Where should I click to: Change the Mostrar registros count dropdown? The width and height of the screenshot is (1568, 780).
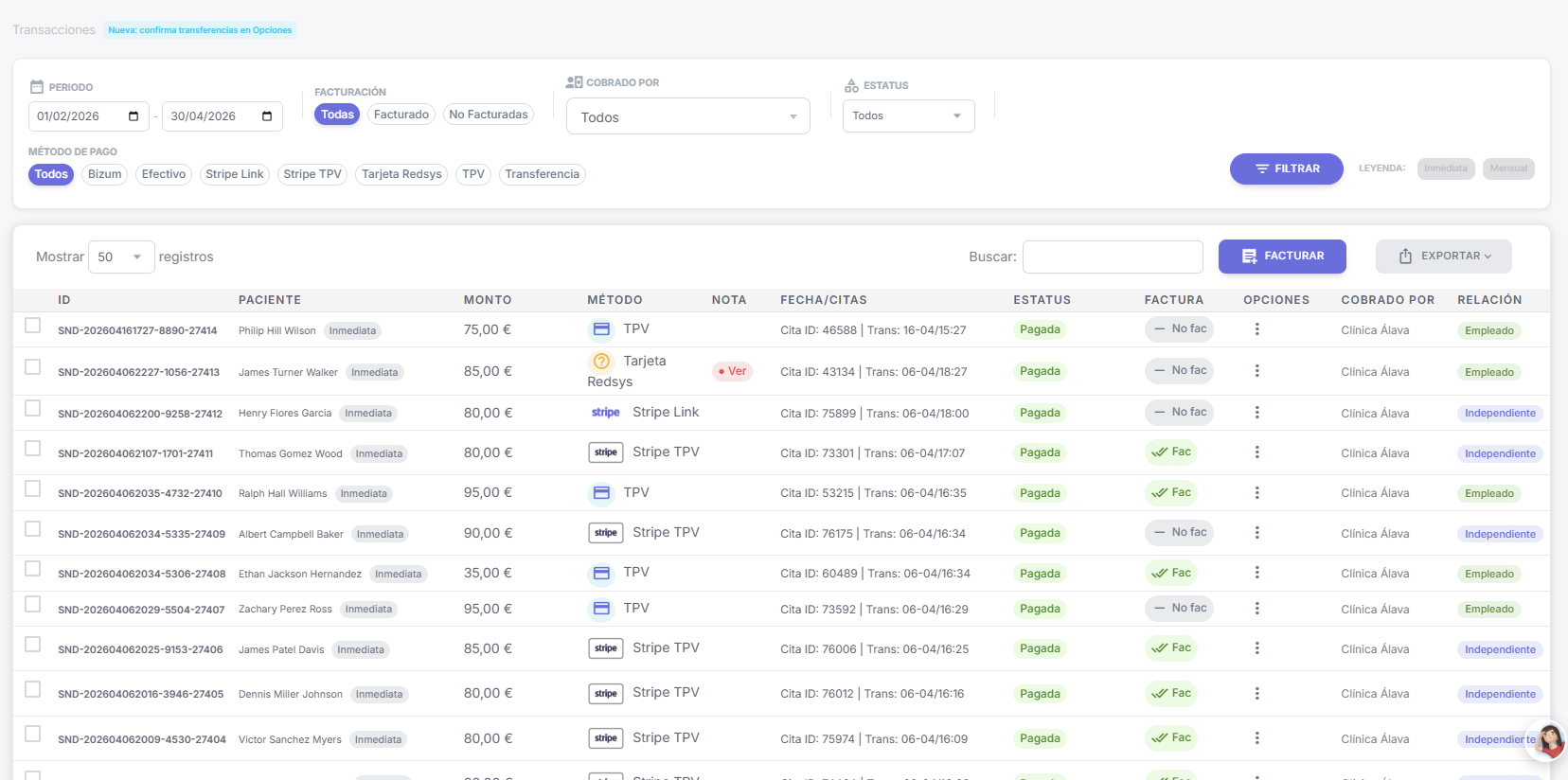[120, 257]
